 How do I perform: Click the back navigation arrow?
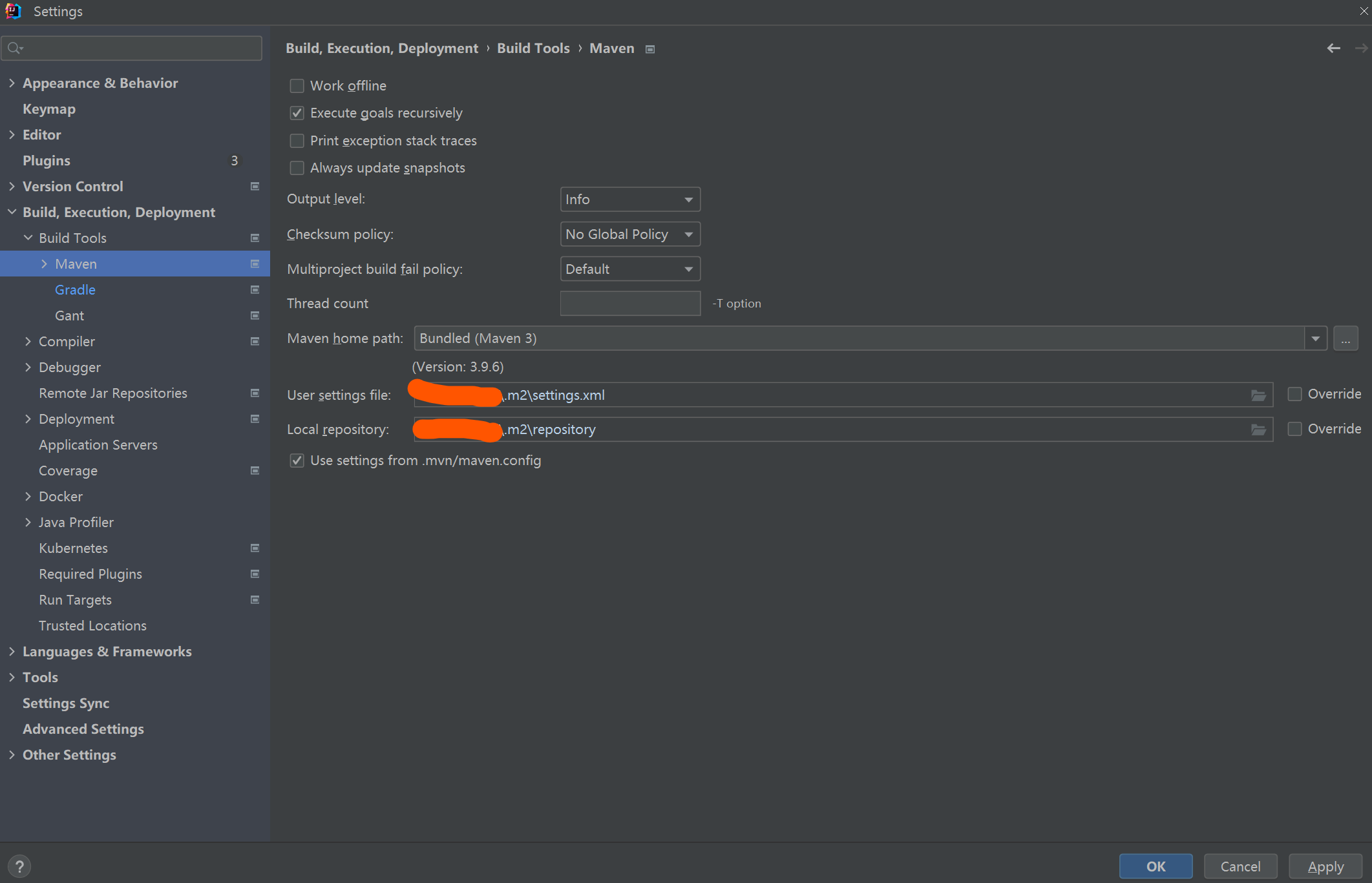click(x=1333, y=48)
